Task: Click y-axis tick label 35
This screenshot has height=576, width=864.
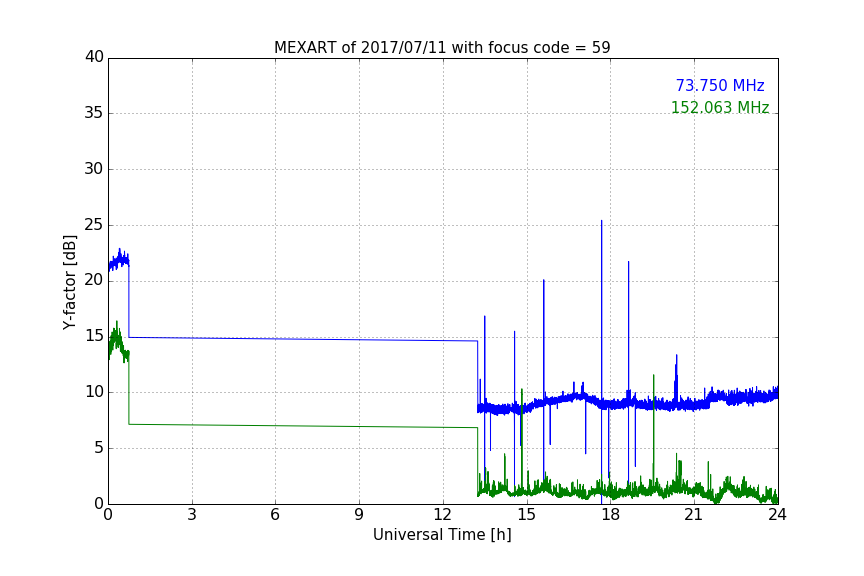Action: click(94, 113)
